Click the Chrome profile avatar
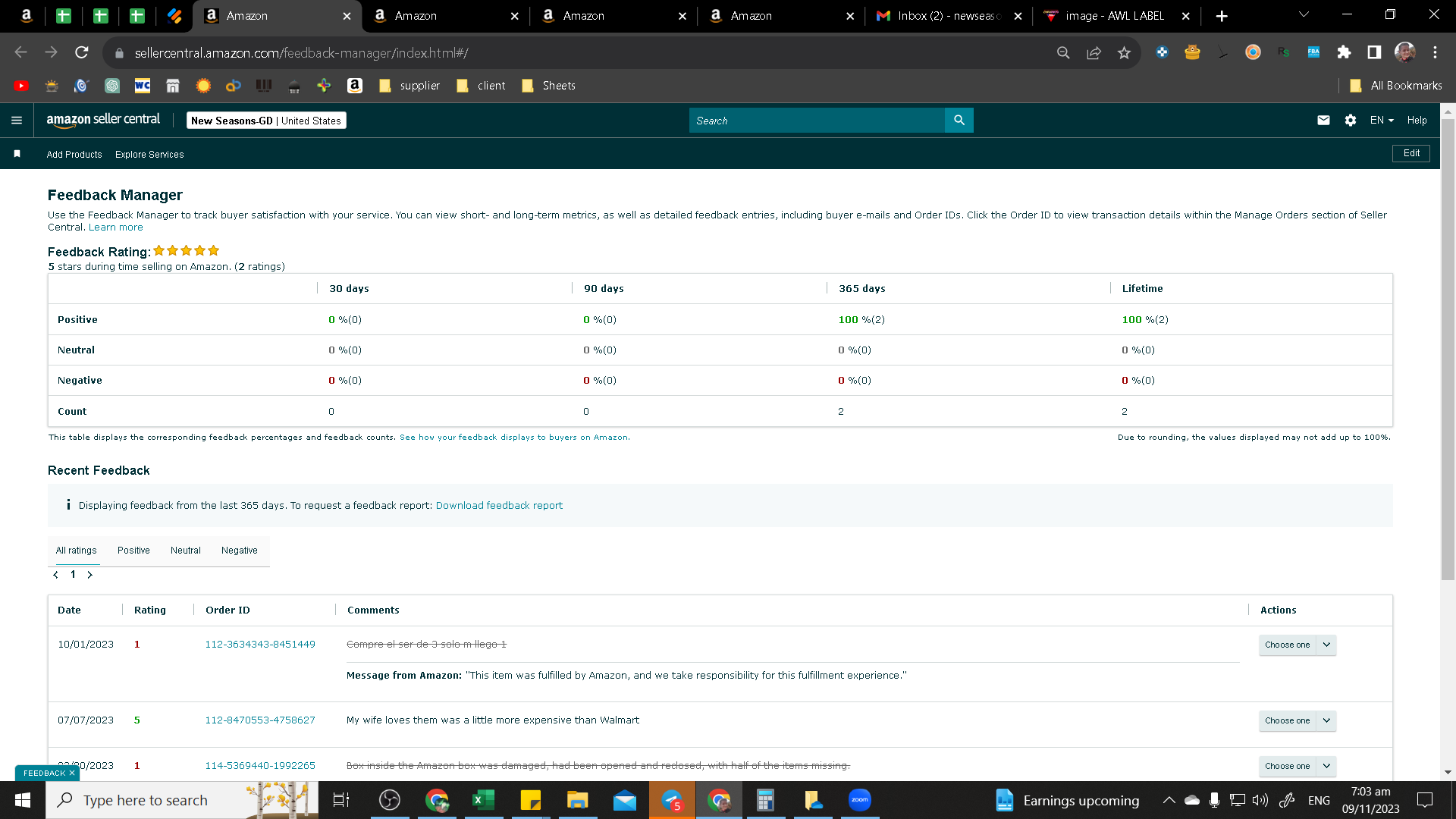Screen dimensions: 1456x819 click(x=1404, y=52)
